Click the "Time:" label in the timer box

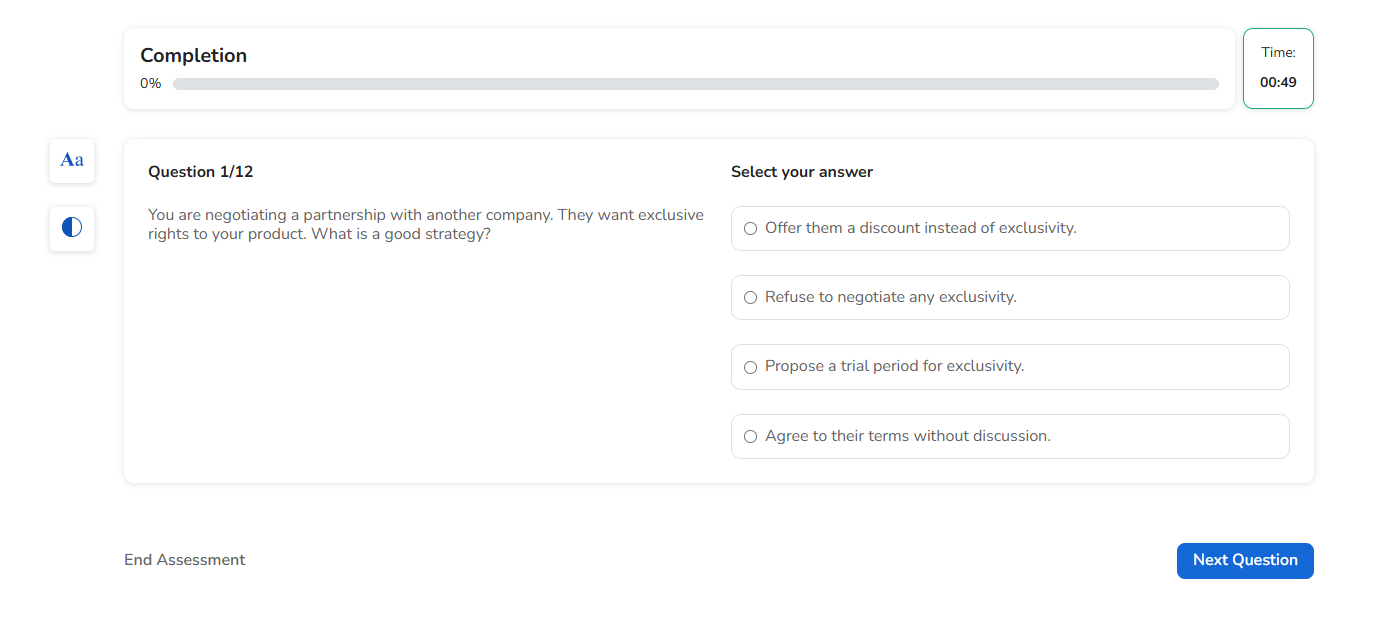(1278, 53)
